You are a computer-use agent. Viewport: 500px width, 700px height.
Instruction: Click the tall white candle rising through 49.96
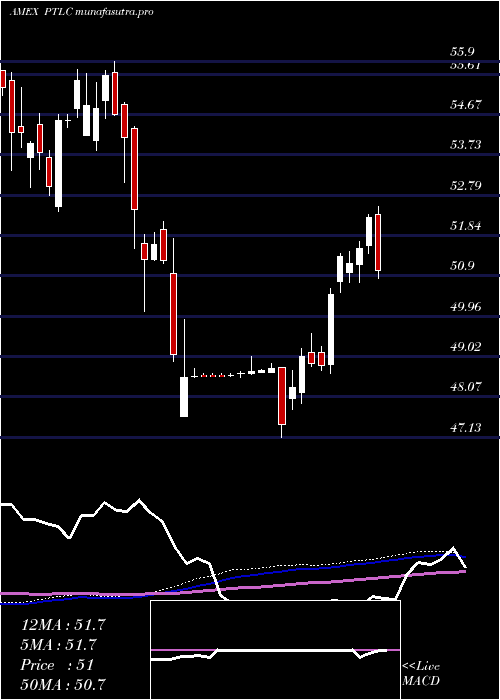331,329
